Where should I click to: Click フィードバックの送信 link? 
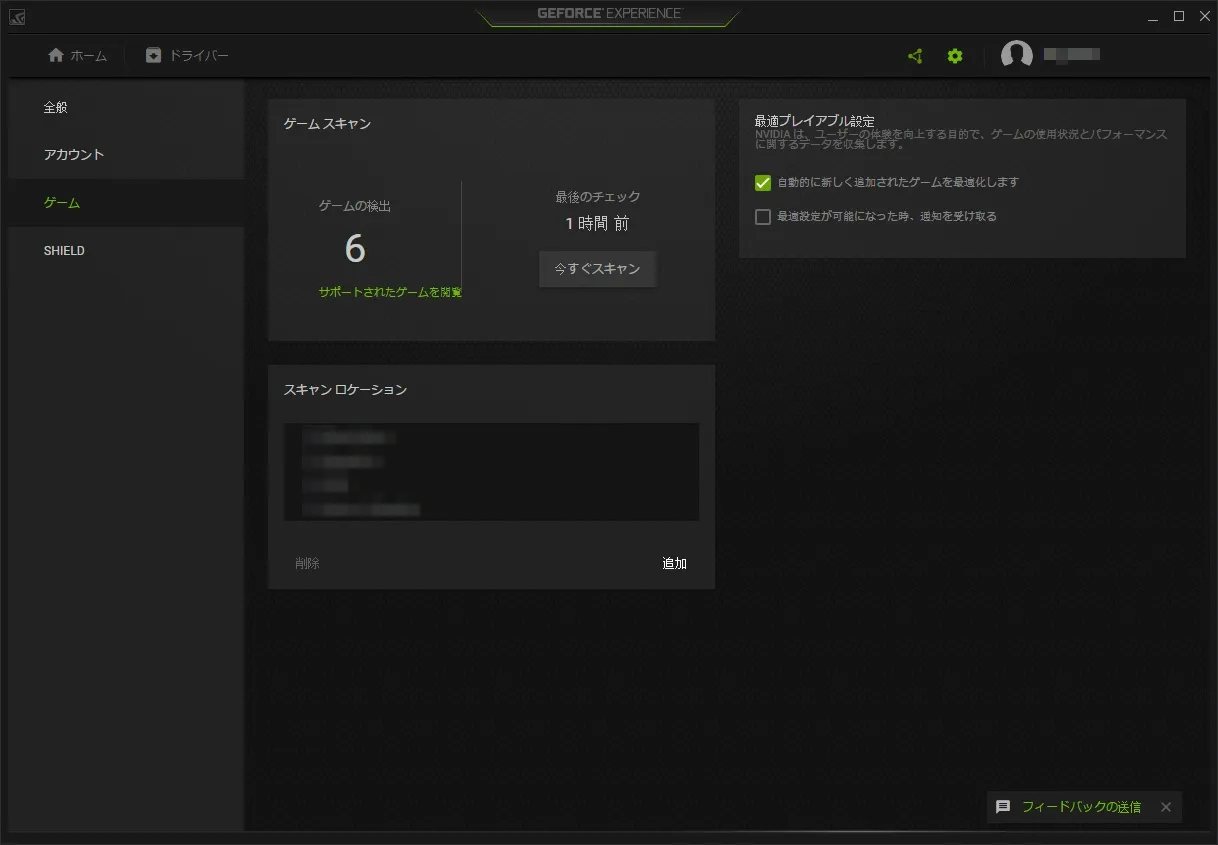(x=1081, y=807)
